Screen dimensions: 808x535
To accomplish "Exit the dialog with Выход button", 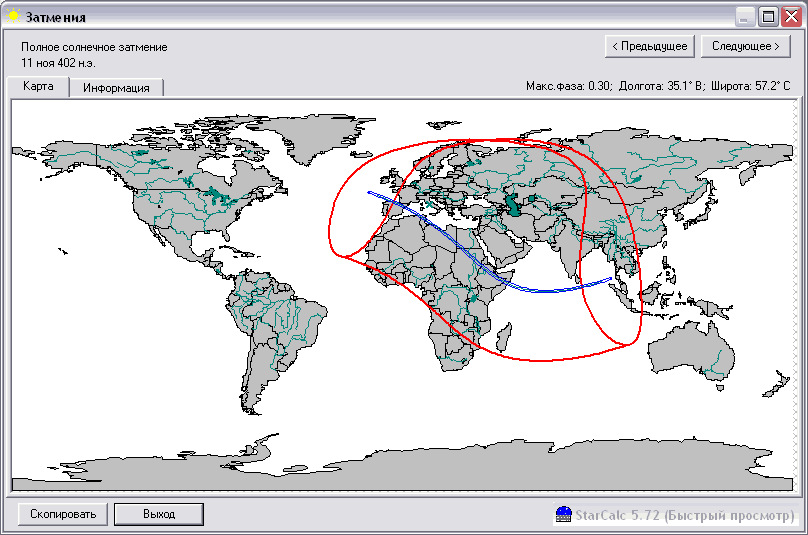I will pos(159,514).
